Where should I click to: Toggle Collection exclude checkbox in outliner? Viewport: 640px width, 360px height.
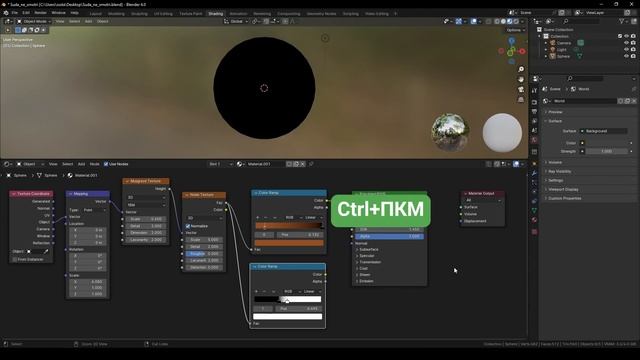620,36
